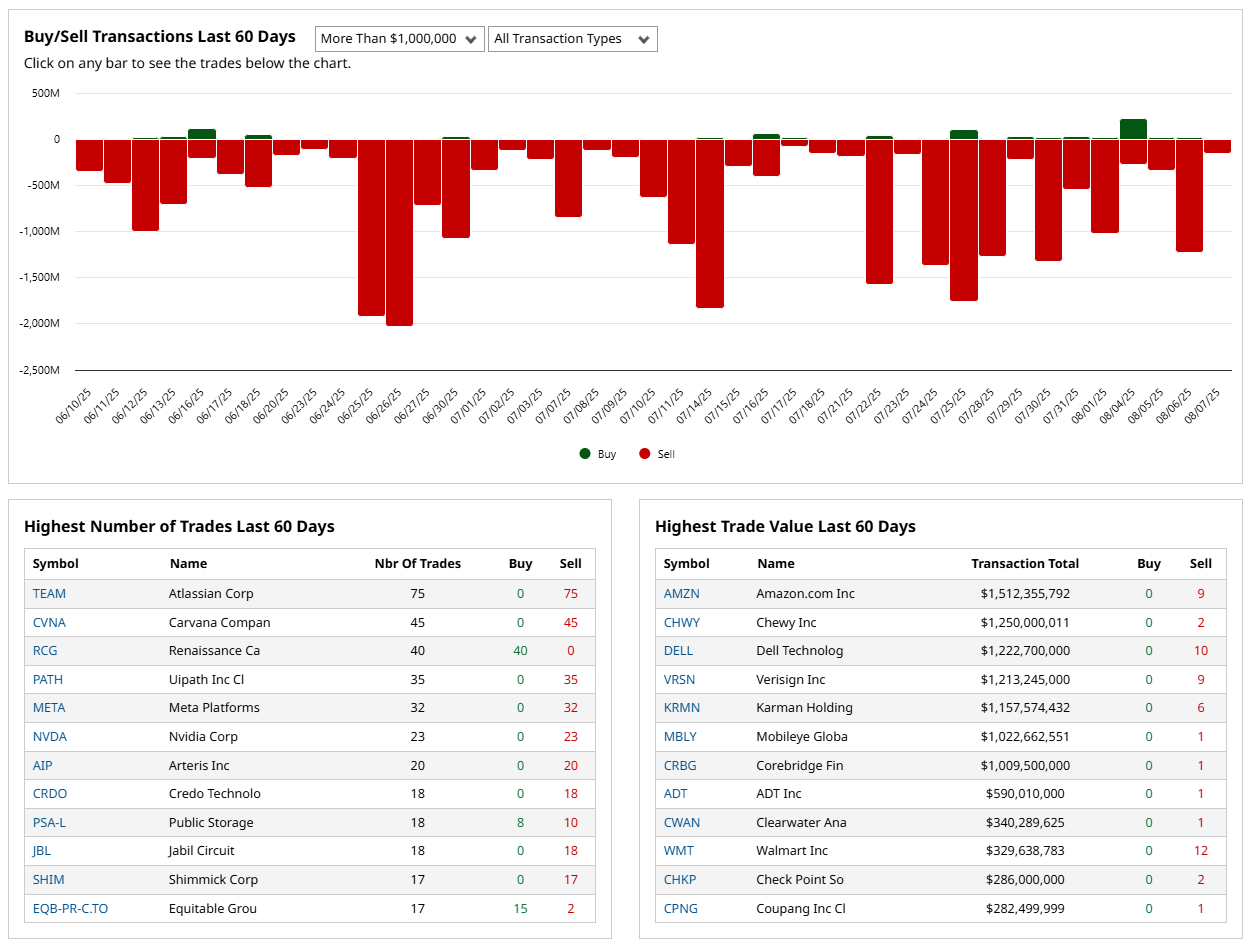This screenshot has height=945, width=1247.
Task: Click the $1,250,000,011 transaction total
Action: [1025, 622]
